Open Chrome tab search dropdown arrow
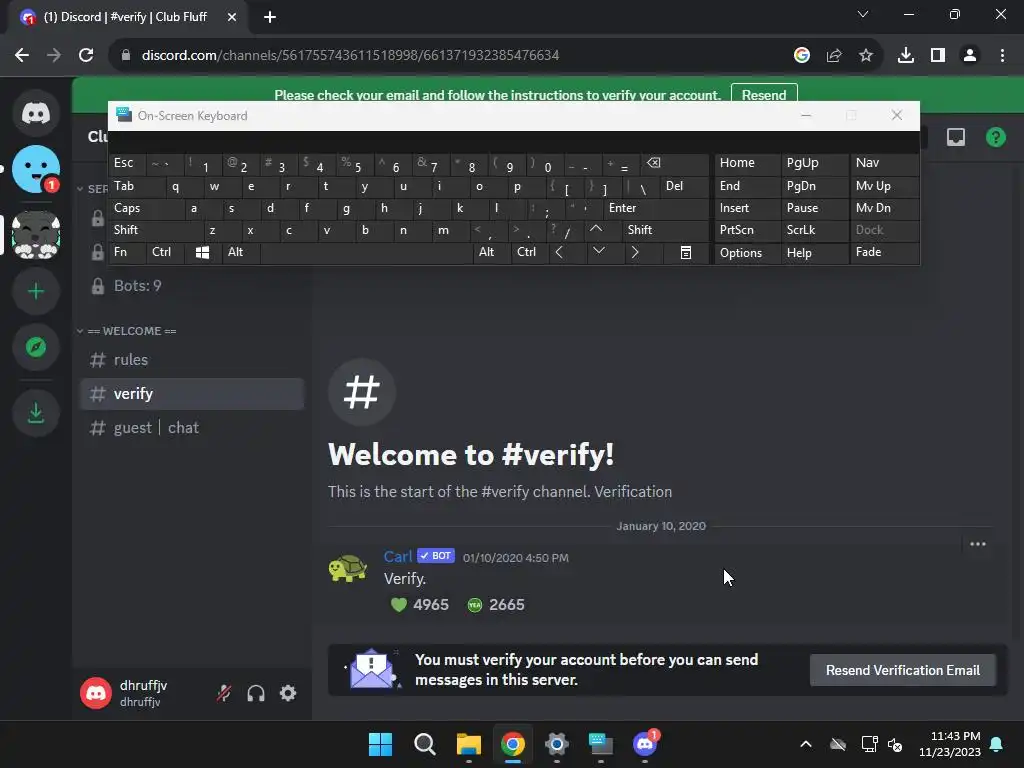 pyautogui.click(x=863, y=15)
